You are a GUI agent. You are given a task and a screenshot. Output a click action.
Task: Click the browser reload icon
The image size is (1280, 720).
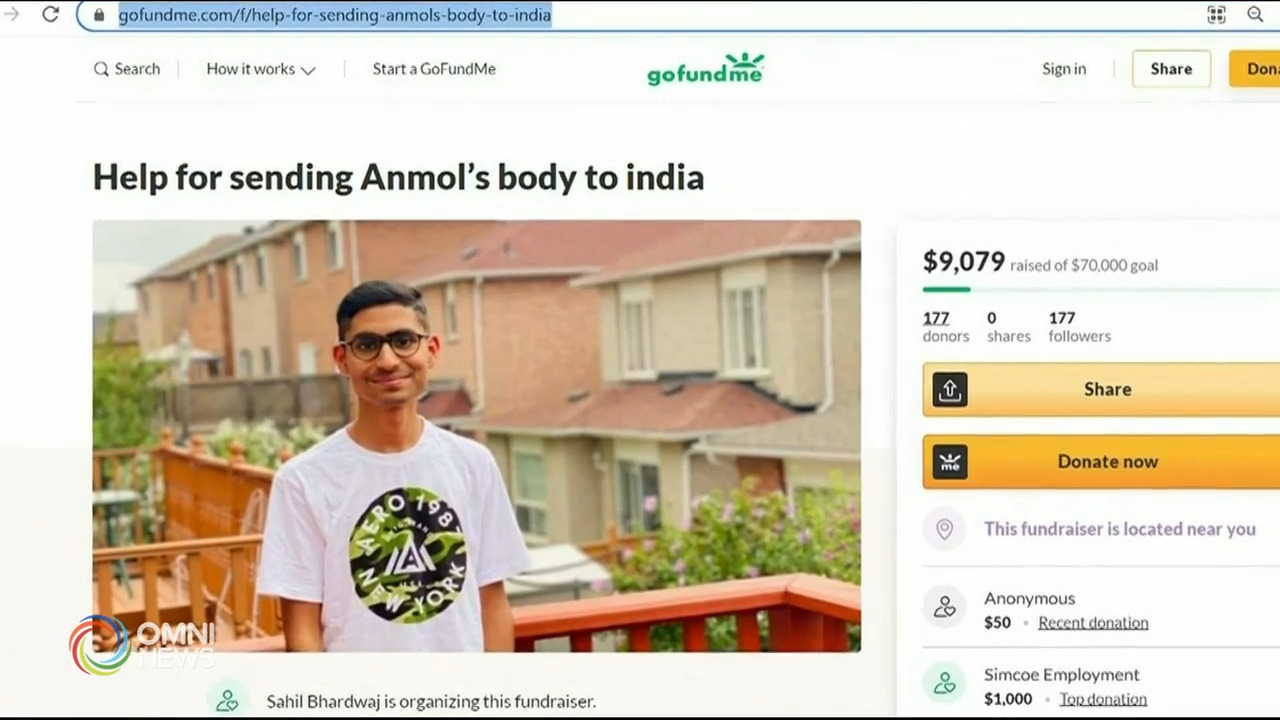click(x=51, y=14)
